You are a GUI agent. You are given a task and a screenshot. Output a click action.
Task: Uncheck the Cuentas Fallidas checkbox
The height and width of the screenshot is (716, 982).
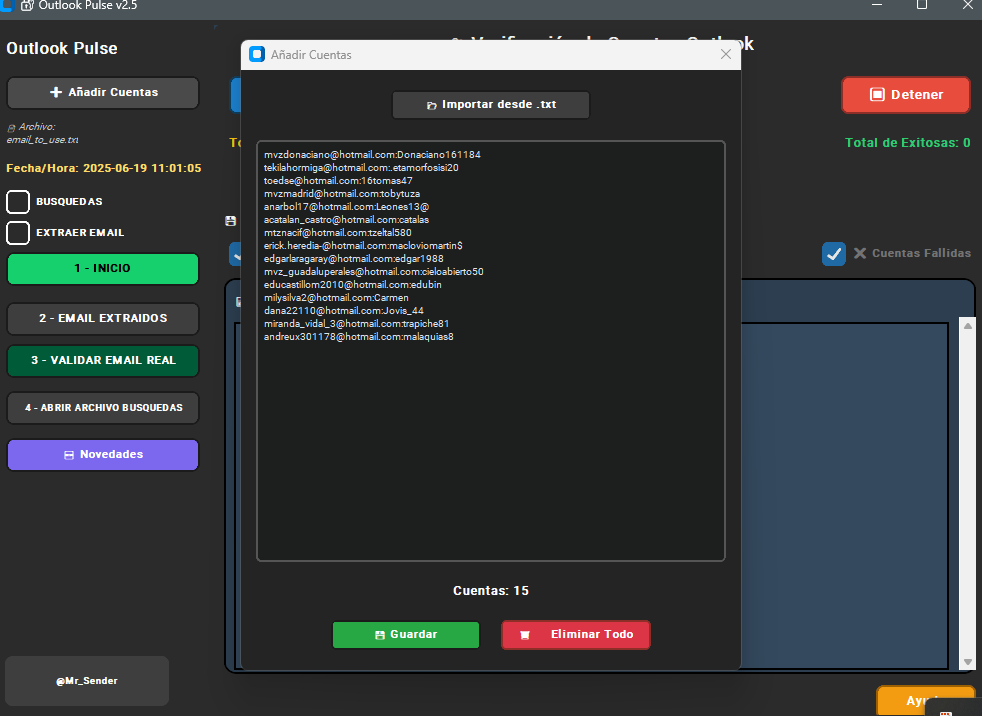pyautogui.click(x=834, y=254)
